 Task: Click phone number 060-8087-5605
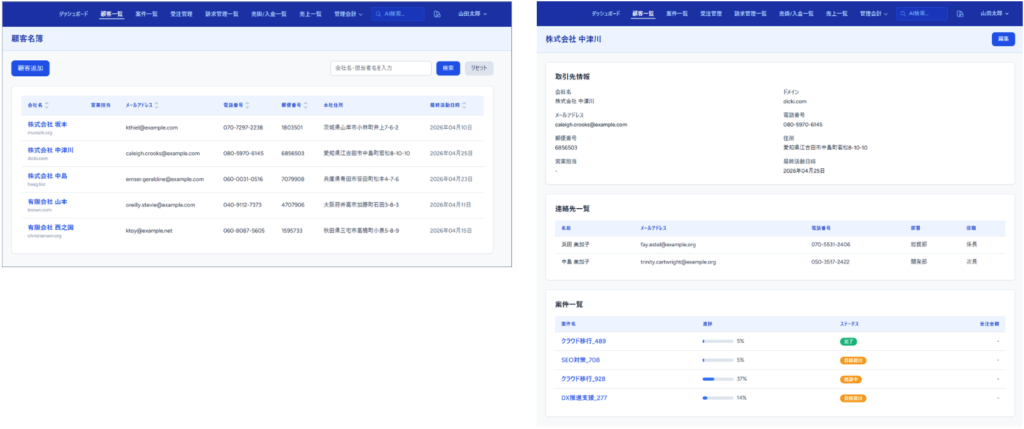pos(244,230)
